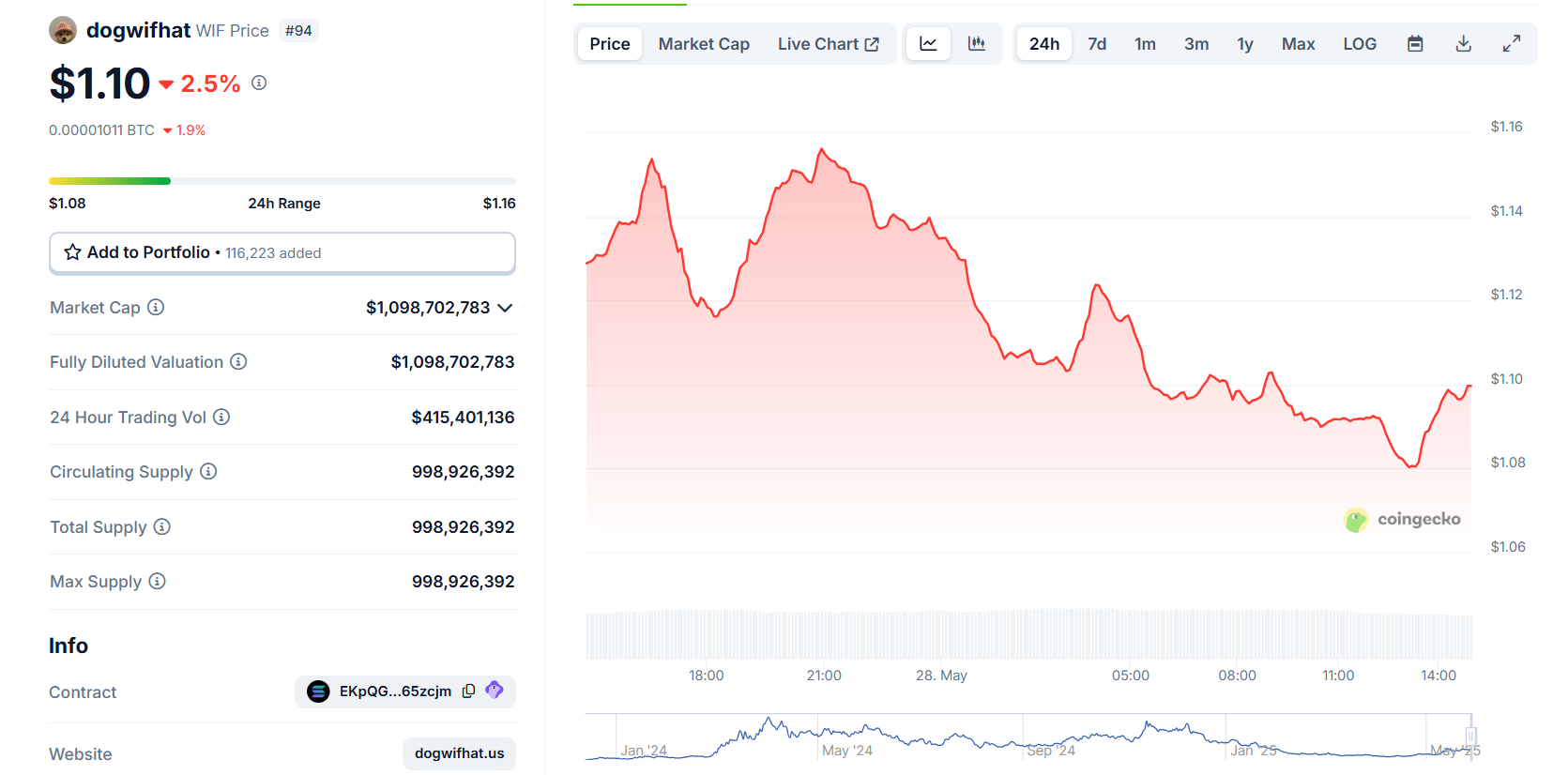Toggle LOG scale on chart
The image size is (1568, 775).
click(x=1360, y=44)
